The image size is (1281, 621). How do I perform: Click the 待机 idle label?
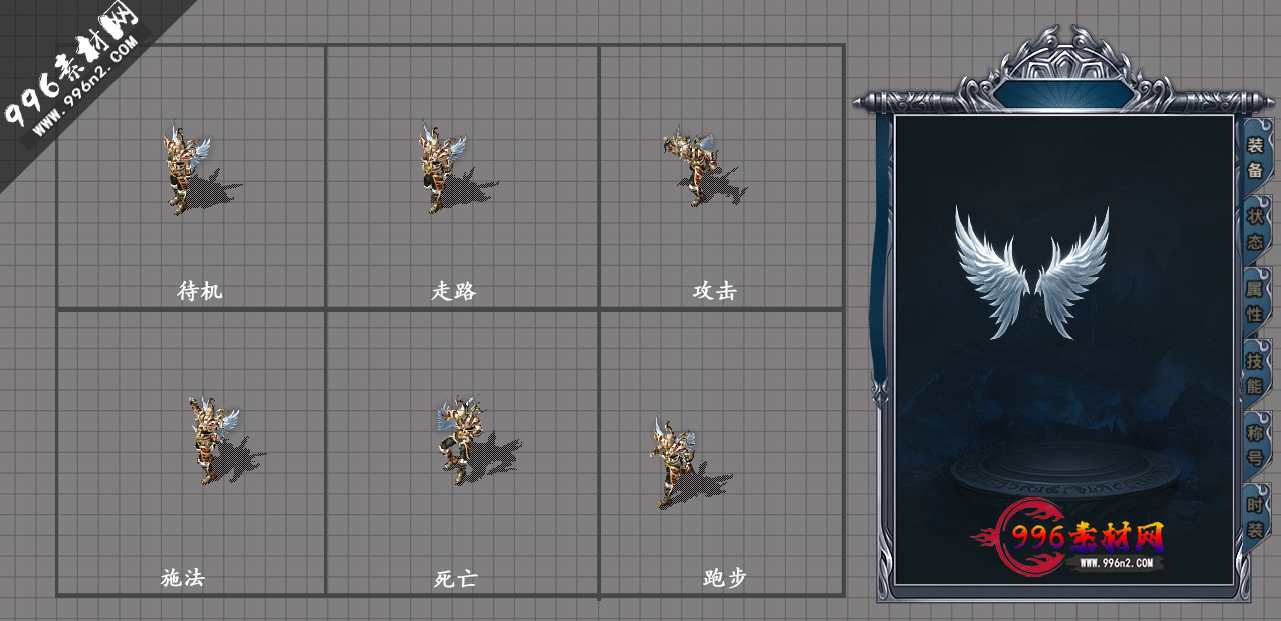(200, 291)
